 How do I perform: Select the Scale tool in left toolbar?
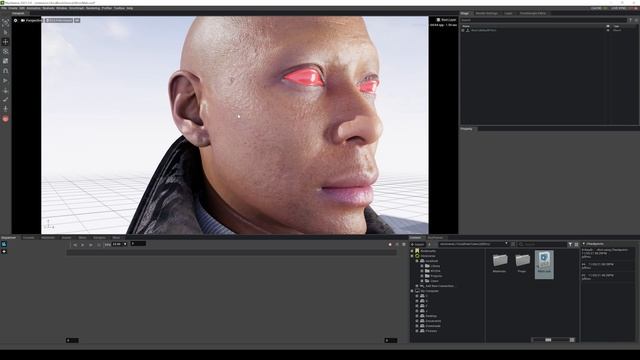click(x=5, y=61)
